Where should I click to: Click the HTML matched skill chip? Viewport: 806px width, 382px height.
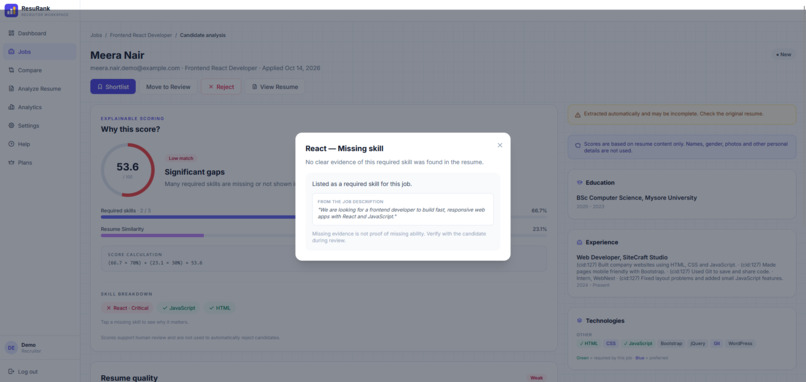[219, 308]
